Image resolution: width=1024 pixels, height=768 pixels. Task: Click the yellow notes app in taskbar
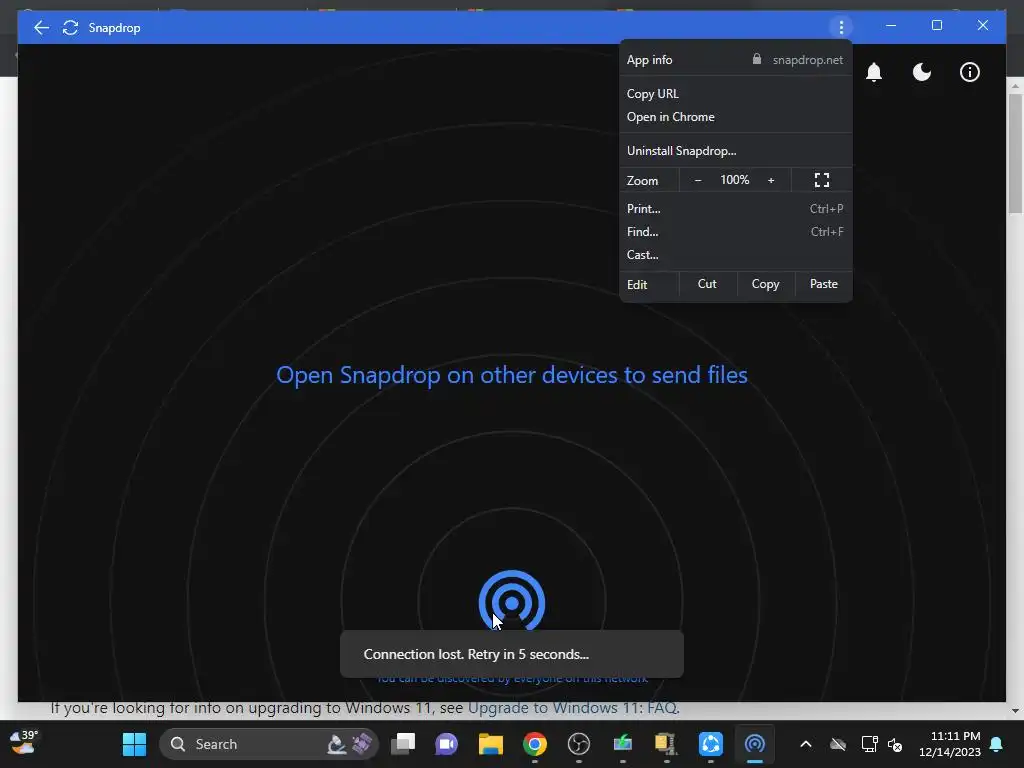[666, 744]
